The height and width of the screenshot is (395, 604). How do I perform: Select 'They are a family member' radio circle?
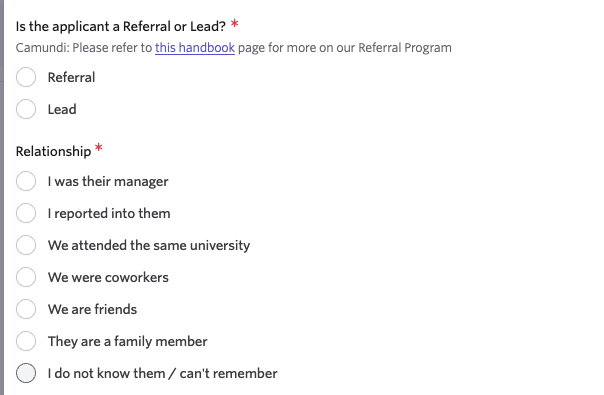pos(26,341)
